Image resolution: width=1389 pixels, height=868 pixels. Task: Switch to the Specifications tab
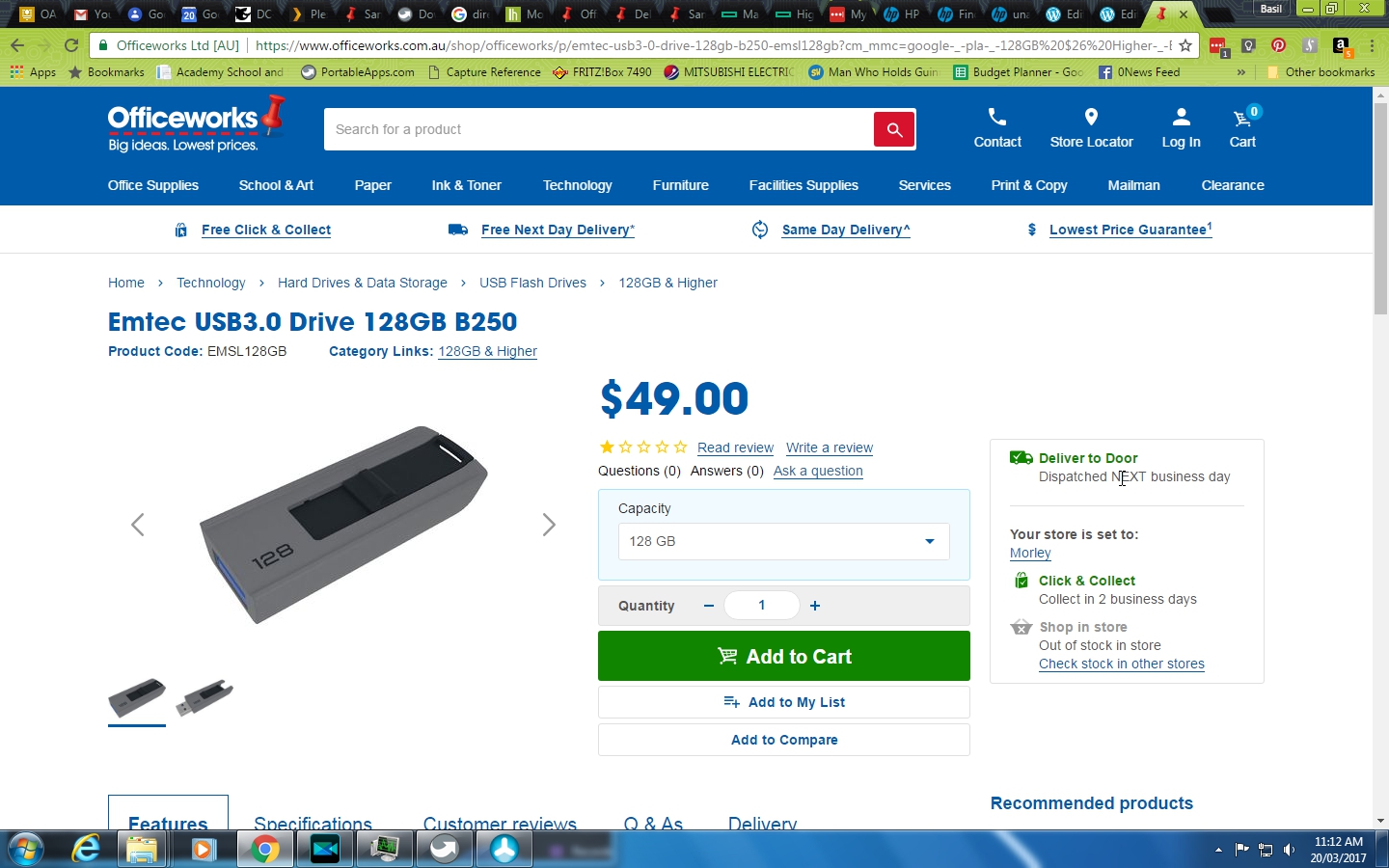[x=313, y=822]
